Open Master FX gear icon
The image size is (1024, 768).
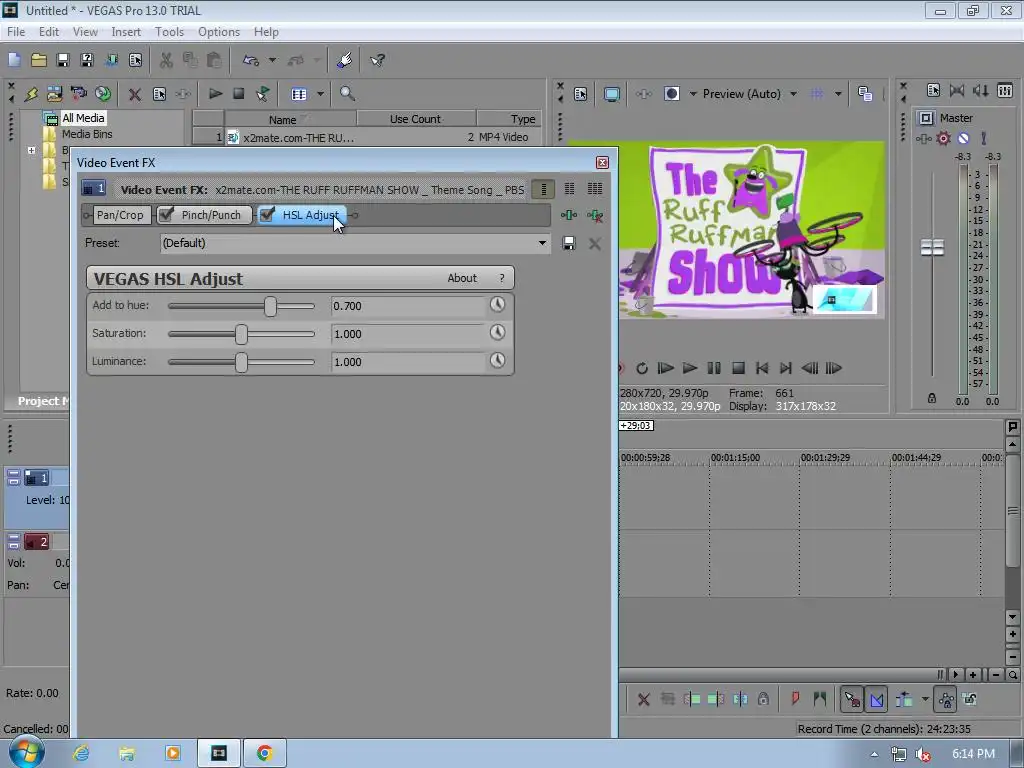click(x=944, y=138)
